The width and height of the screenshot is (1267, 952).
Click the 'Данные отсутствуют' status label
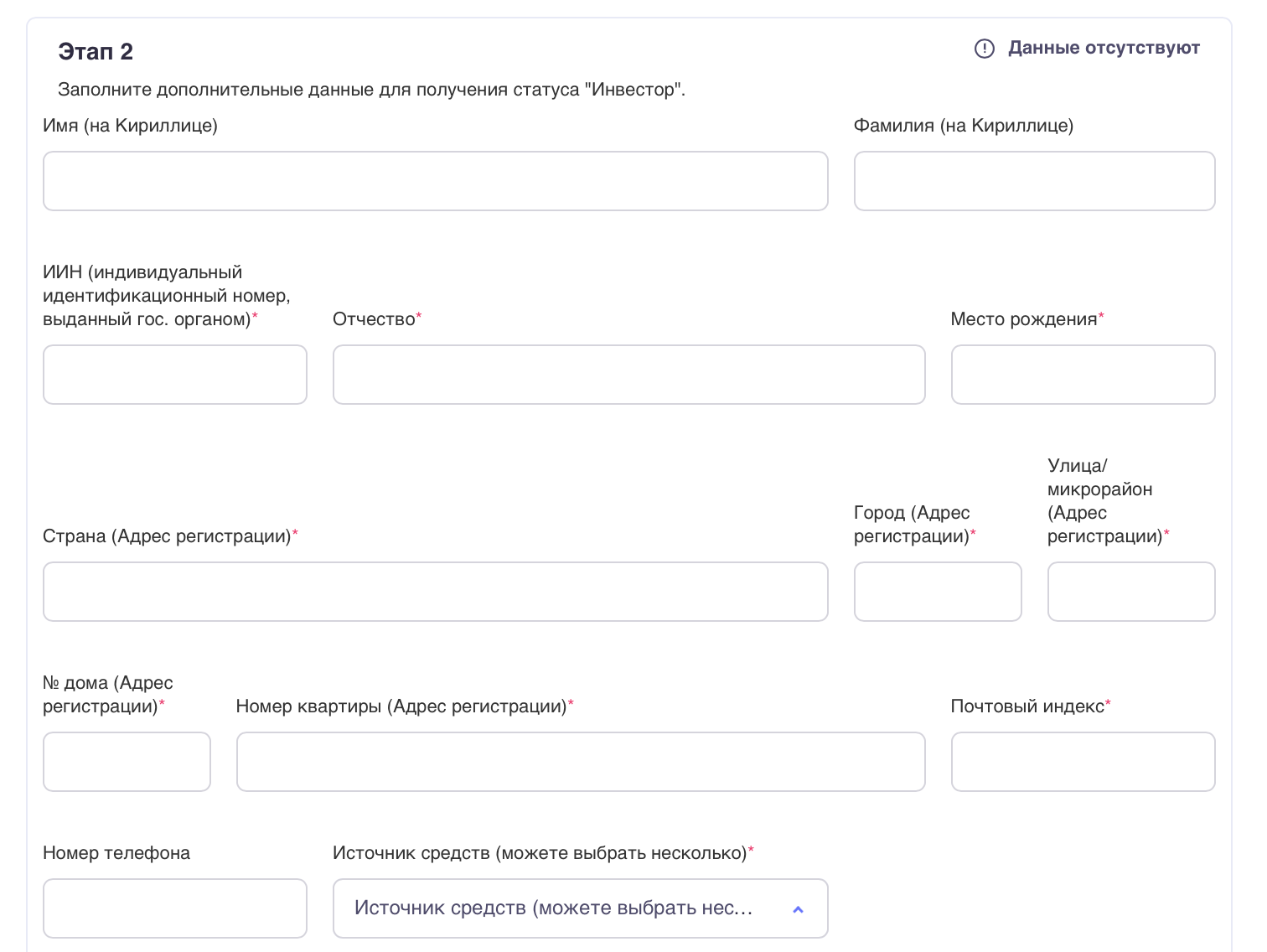click(1103, 49)
